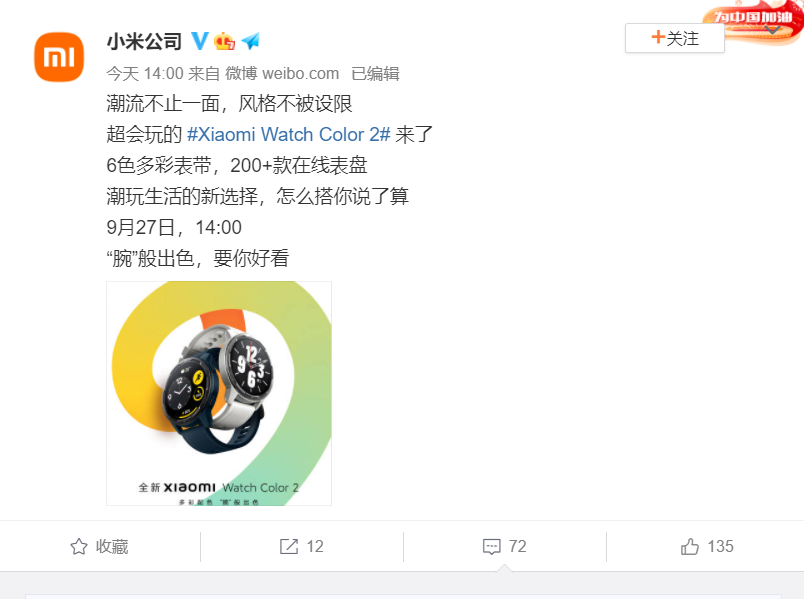Follow 小米公司 with the +关注 button

(674, 38)
